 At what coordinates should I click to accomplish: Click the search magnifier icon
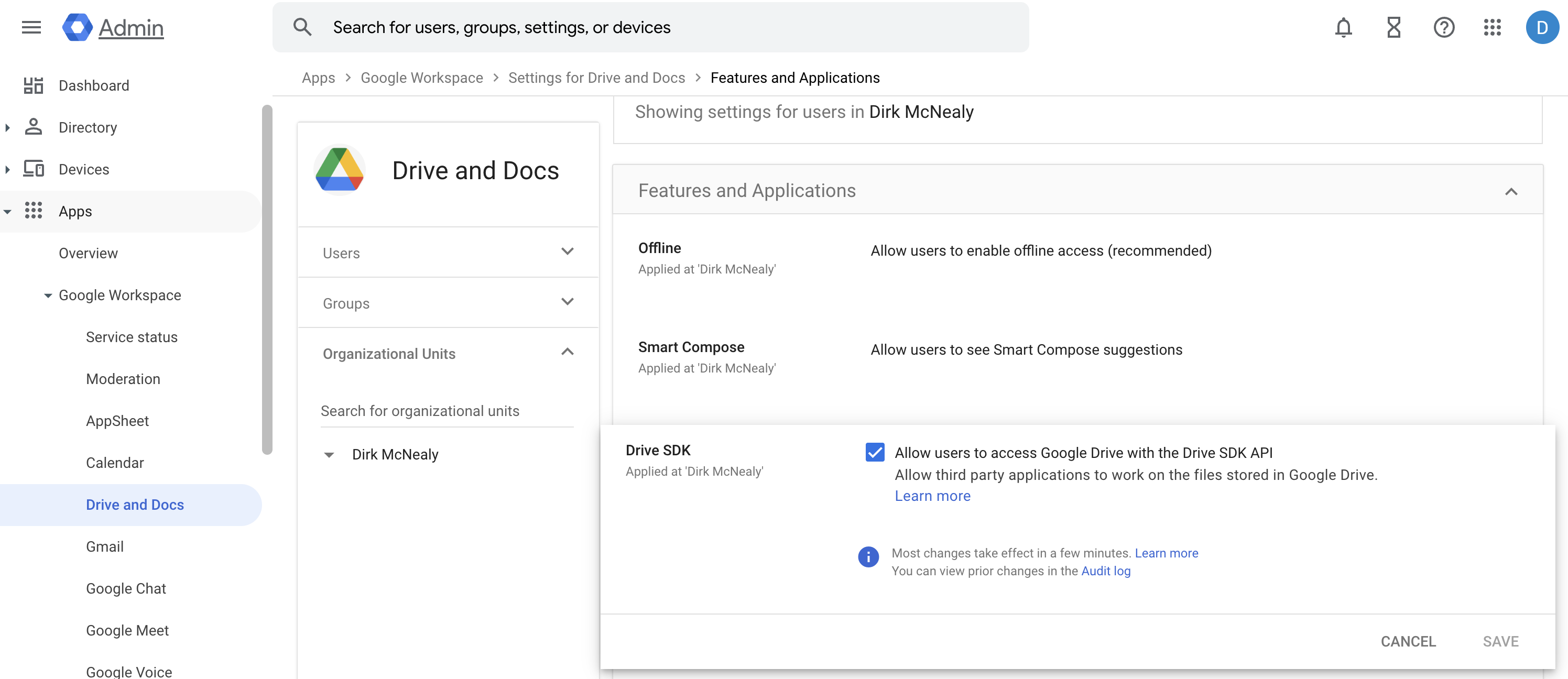pos(302,27)
